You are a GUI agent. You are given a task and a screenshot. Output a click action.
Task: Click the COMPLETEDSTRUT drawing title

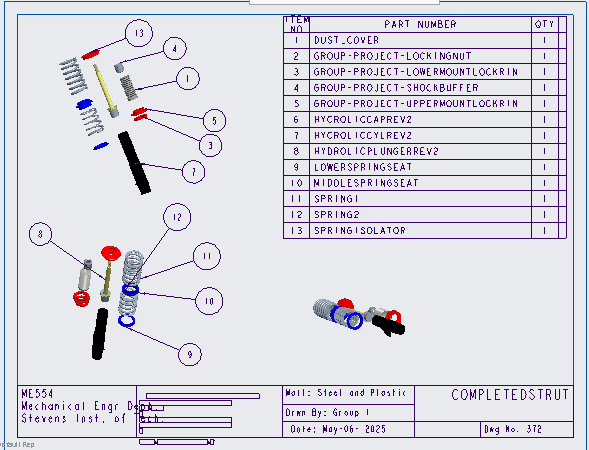[510, 395]
